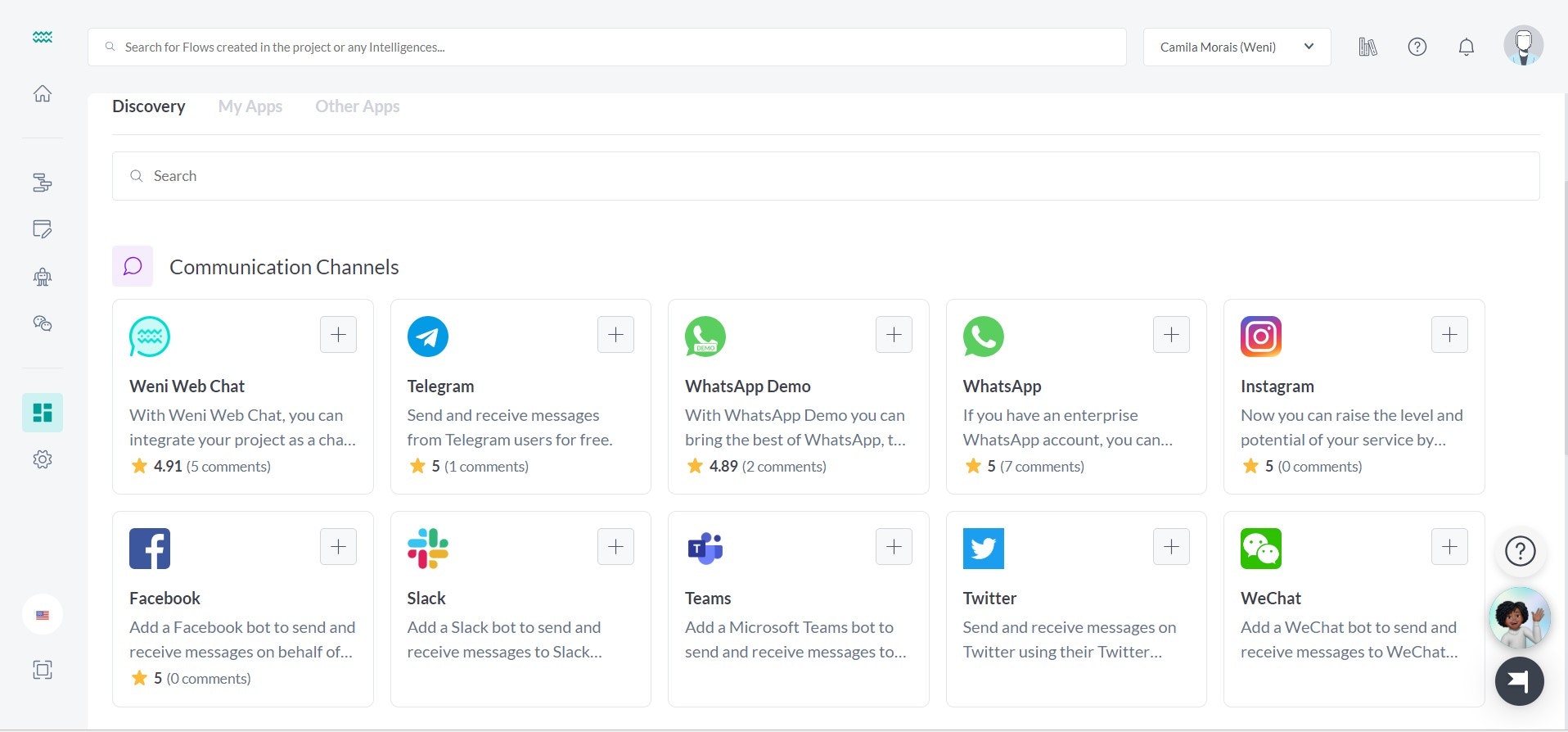Click the 5 (1 comments) Telegram rating
The width and height of the screenshot is (1568, 732).
[x=469, y=466]
